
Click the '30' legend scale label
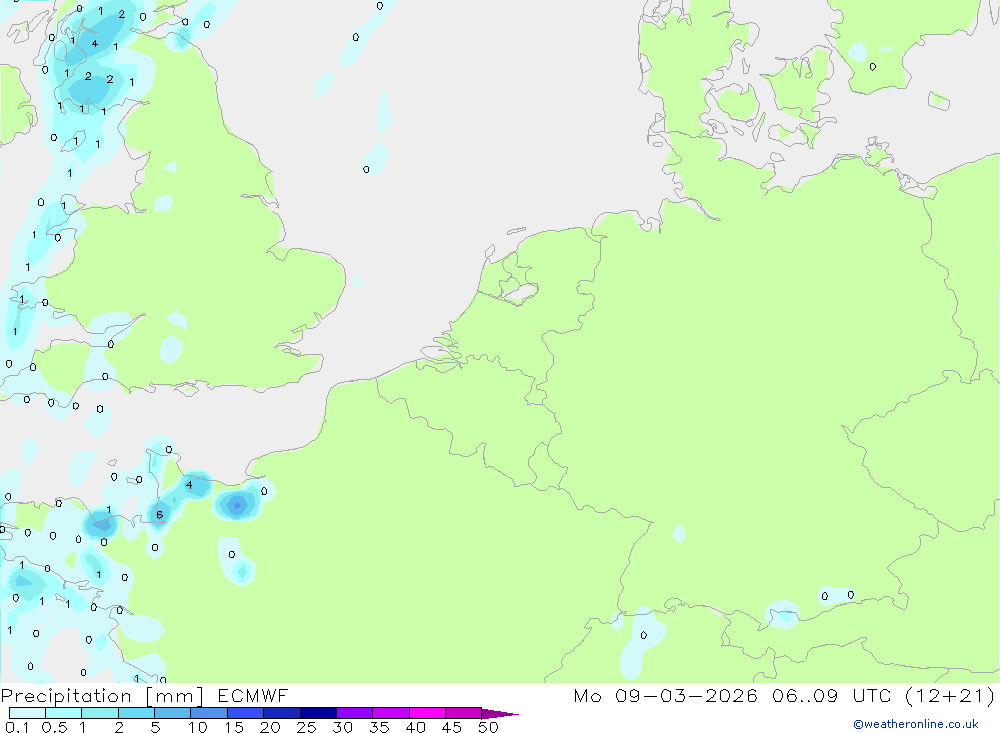(x=343, y=727)
